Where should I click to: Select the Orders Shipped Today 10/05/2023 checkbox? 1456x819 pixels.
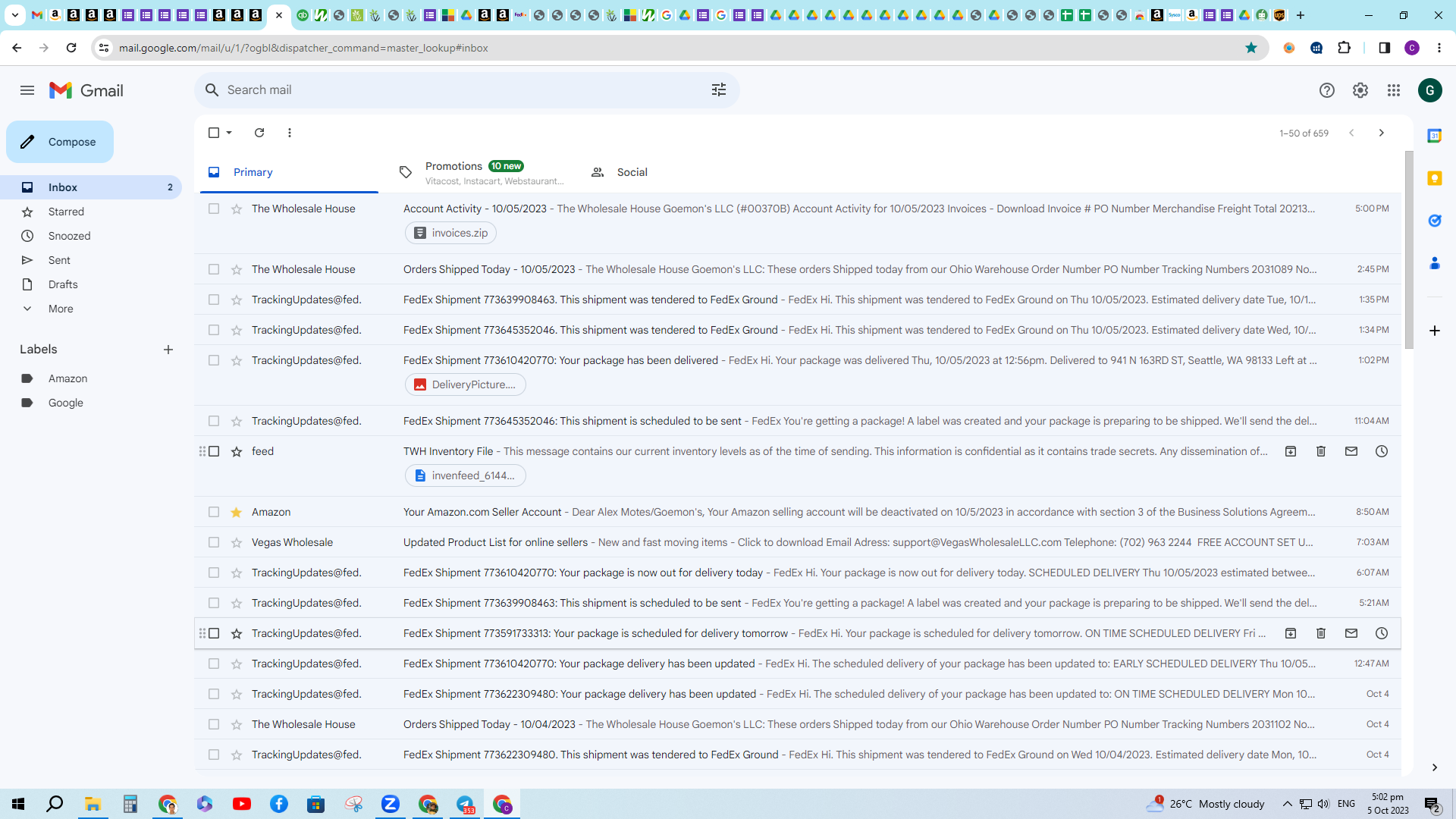tap(214, 269)
